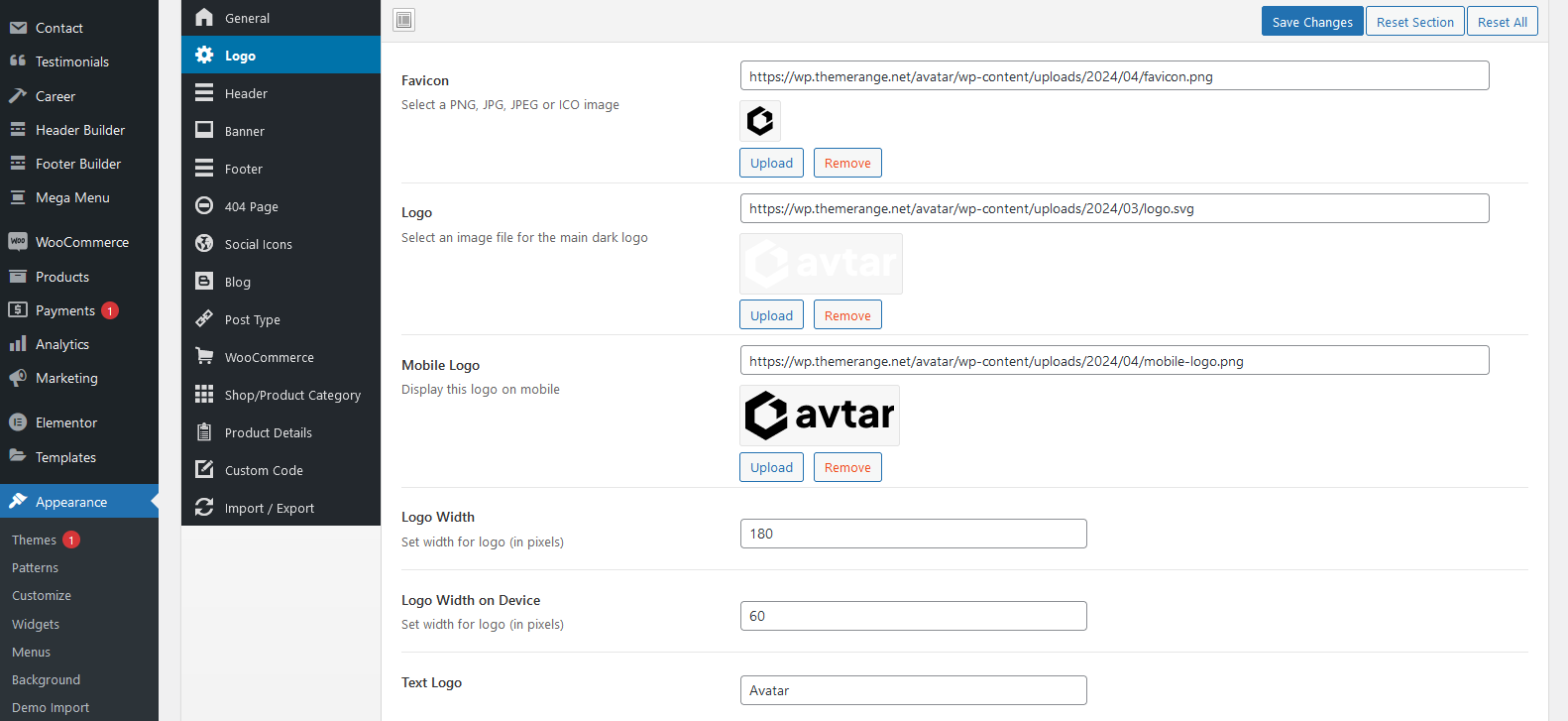This screenshot has height=721, width=1568.
Task: Open the Customize submenu item
Action: tap(42, 595)
